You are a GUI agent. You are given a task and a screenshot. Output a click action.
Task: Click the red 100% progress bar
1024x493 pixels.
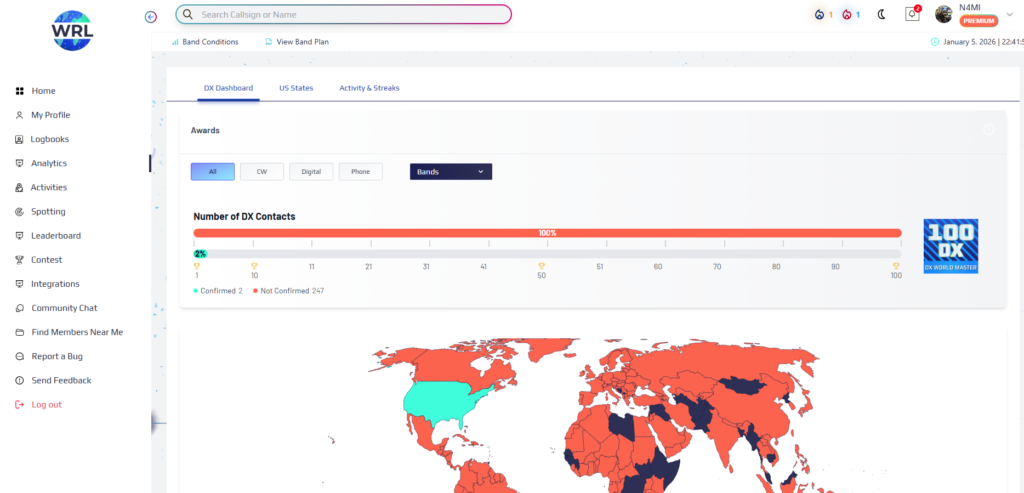coord(547,233)
